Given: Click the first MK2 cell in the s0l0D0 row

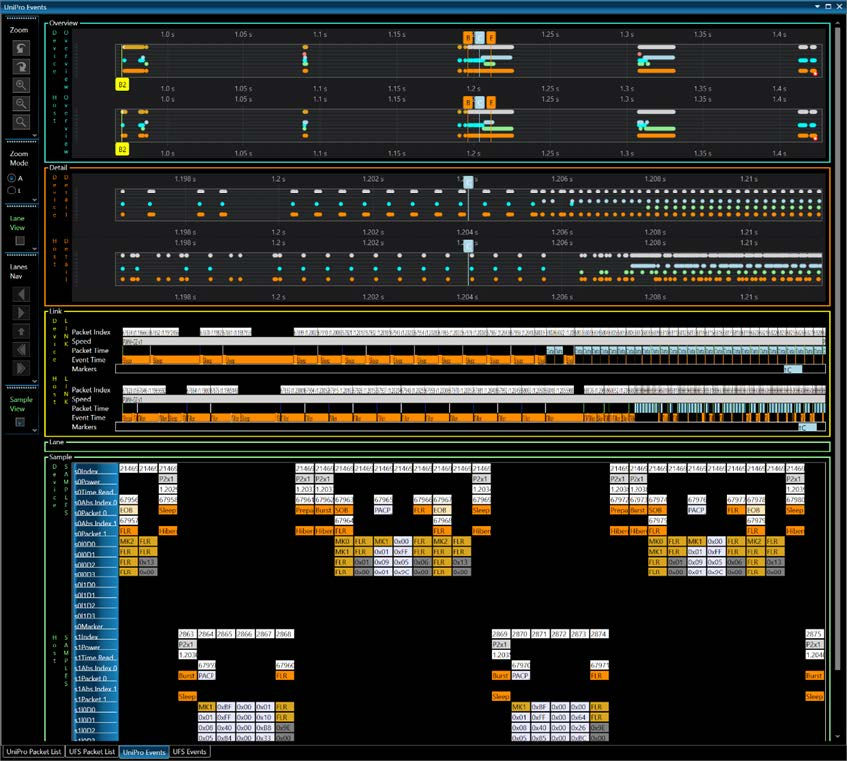Looking at the screenshot, I should coord(127,541).
